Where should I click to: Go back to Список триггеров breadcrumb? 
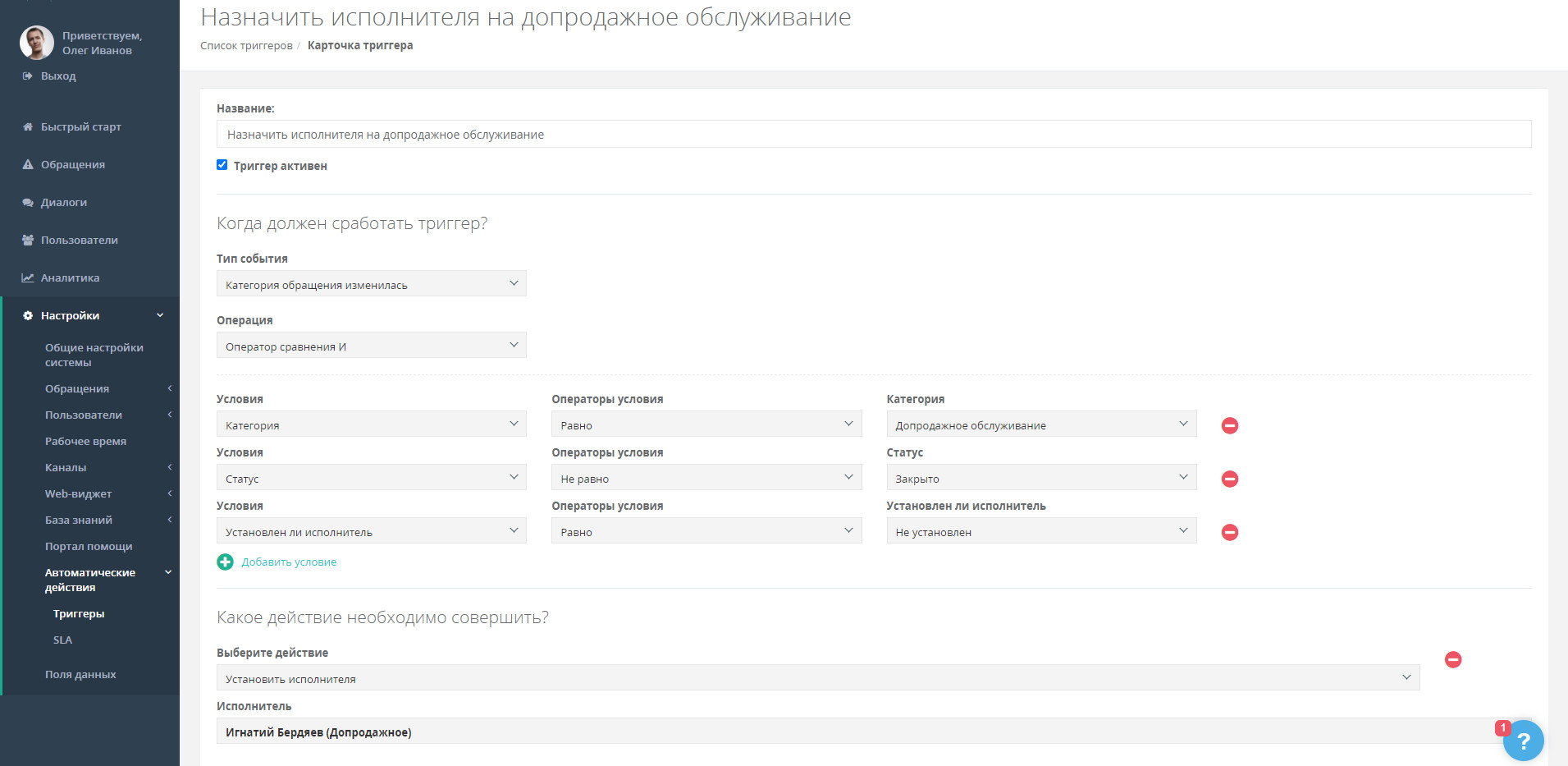246,45
